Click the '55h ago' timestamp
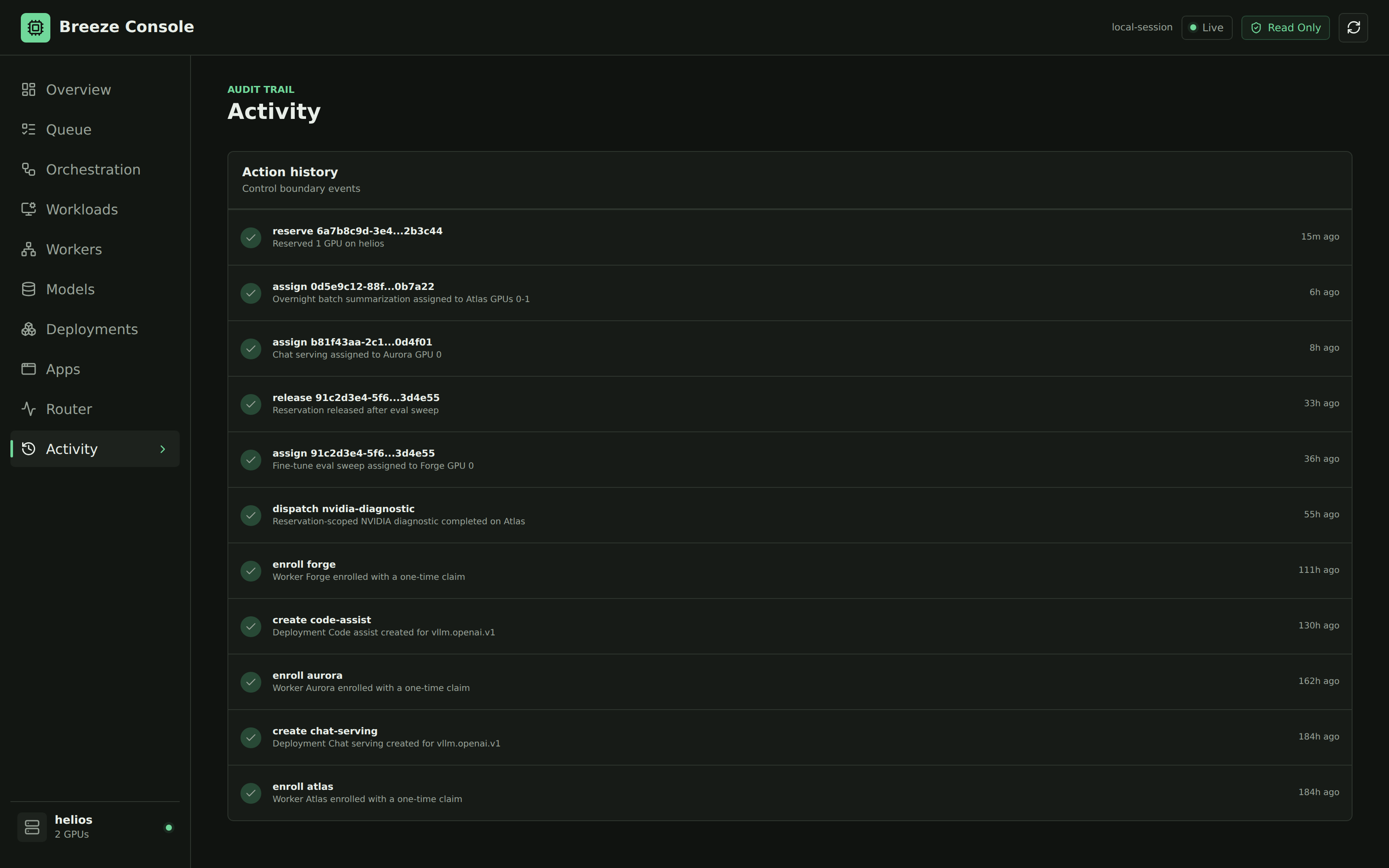This screenshot has height=868, width=1389. click(1321, 514)
